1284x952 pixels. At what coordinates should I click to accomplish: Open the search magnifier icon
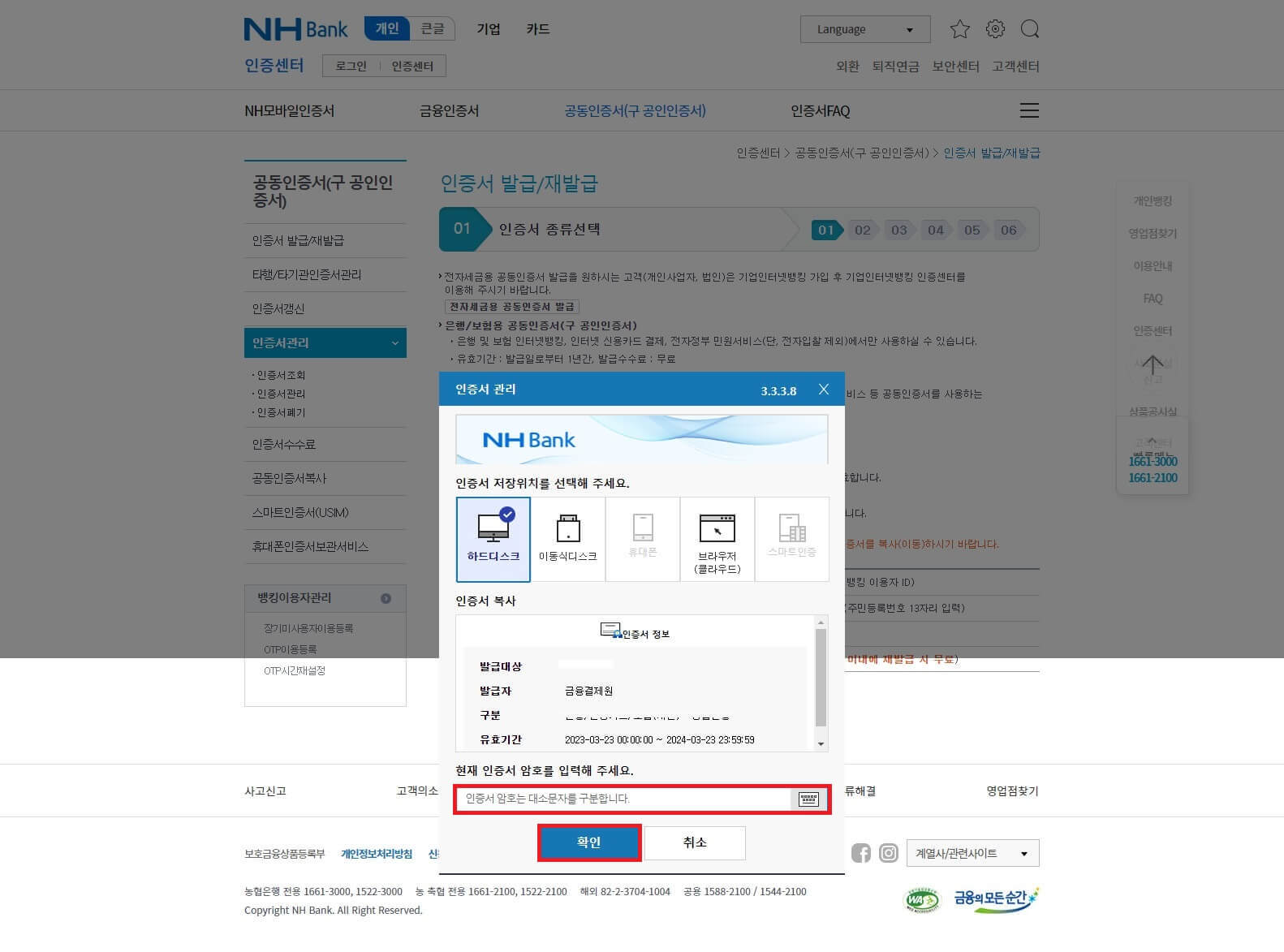1030,29
